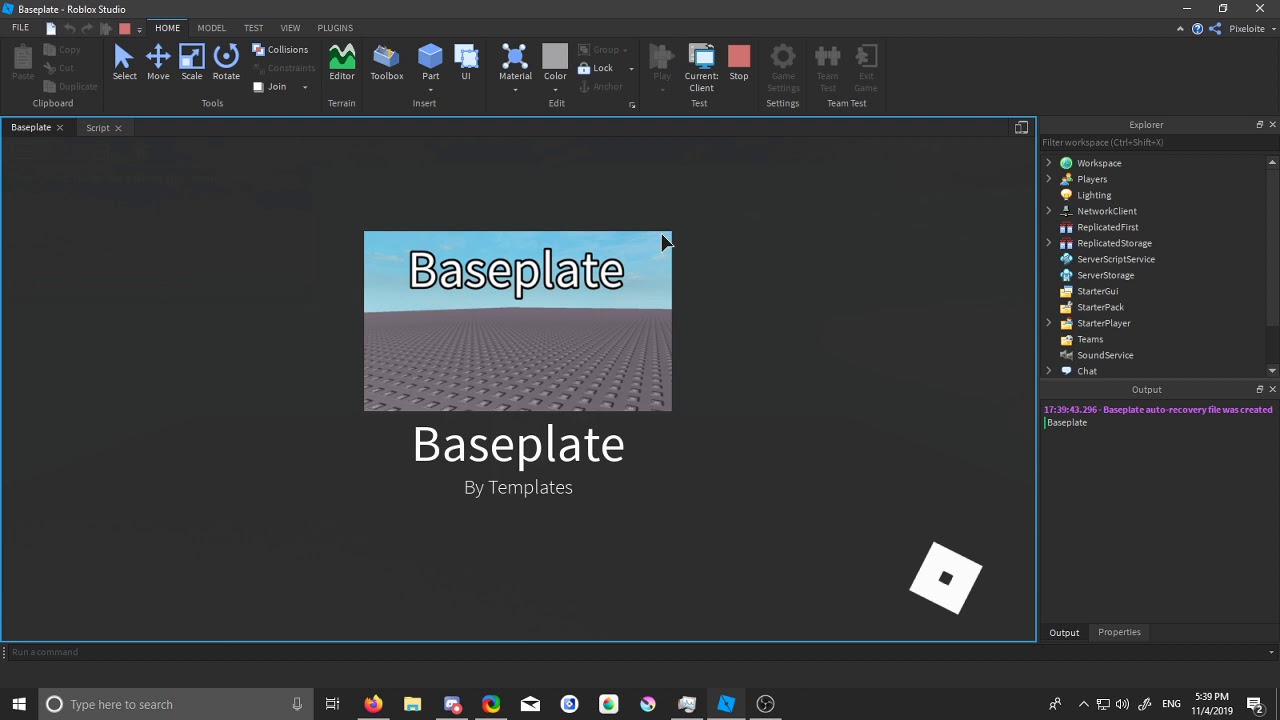
Task: Click the ServerScriptService icon in Explorer
Action: pos(1066,259)
